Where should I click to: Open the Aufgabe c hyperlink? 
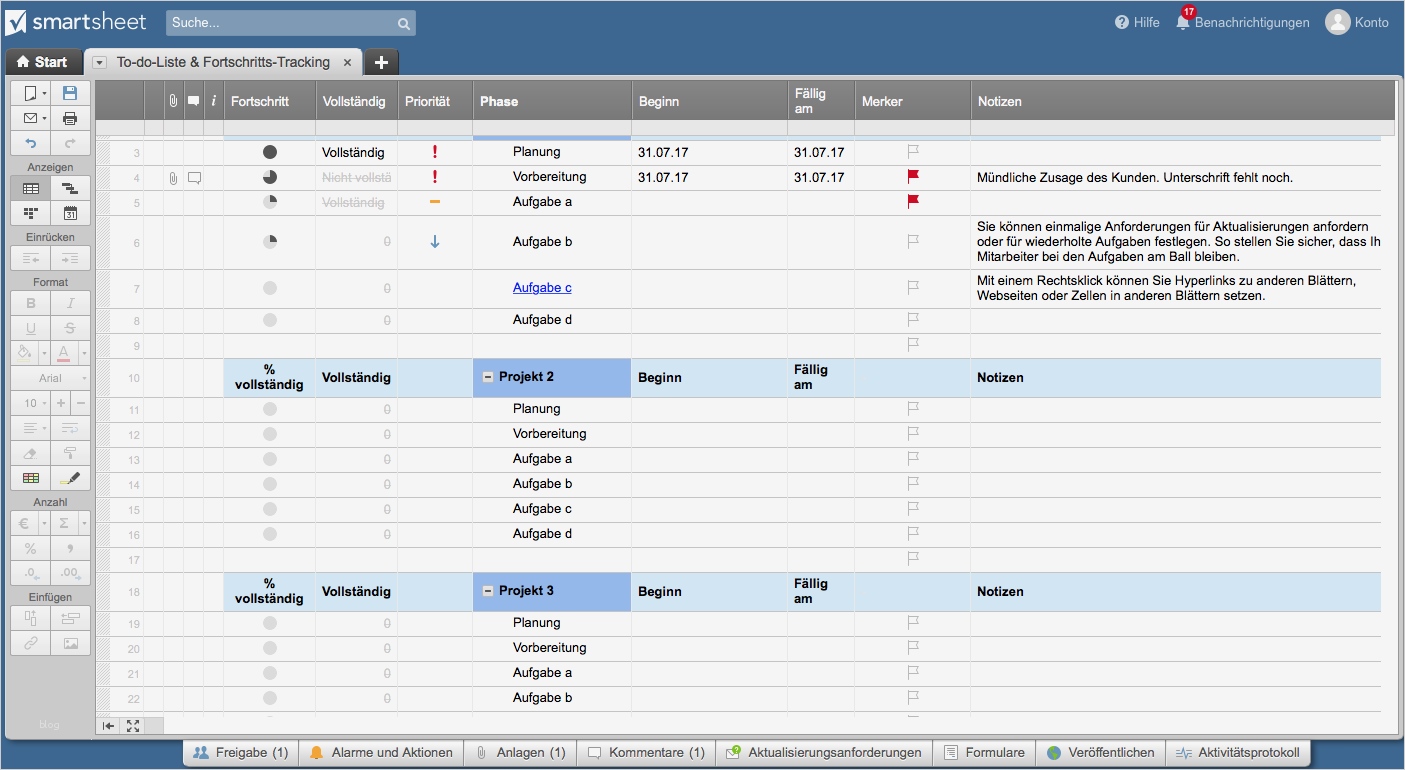[x=541, y=287]
